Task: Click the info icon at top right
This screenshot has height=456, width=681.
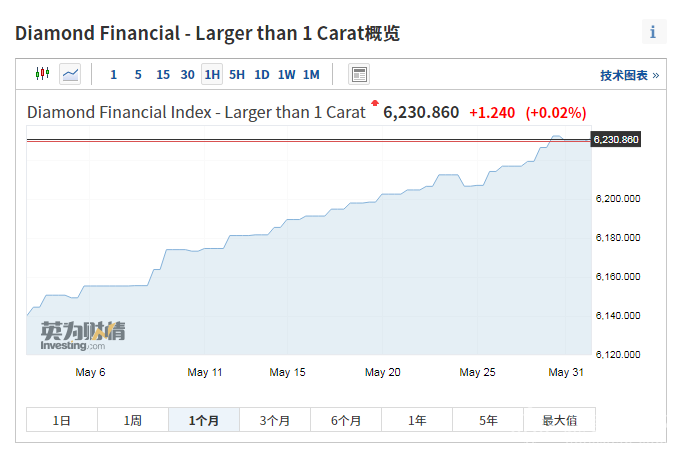Action: [653, 32]
